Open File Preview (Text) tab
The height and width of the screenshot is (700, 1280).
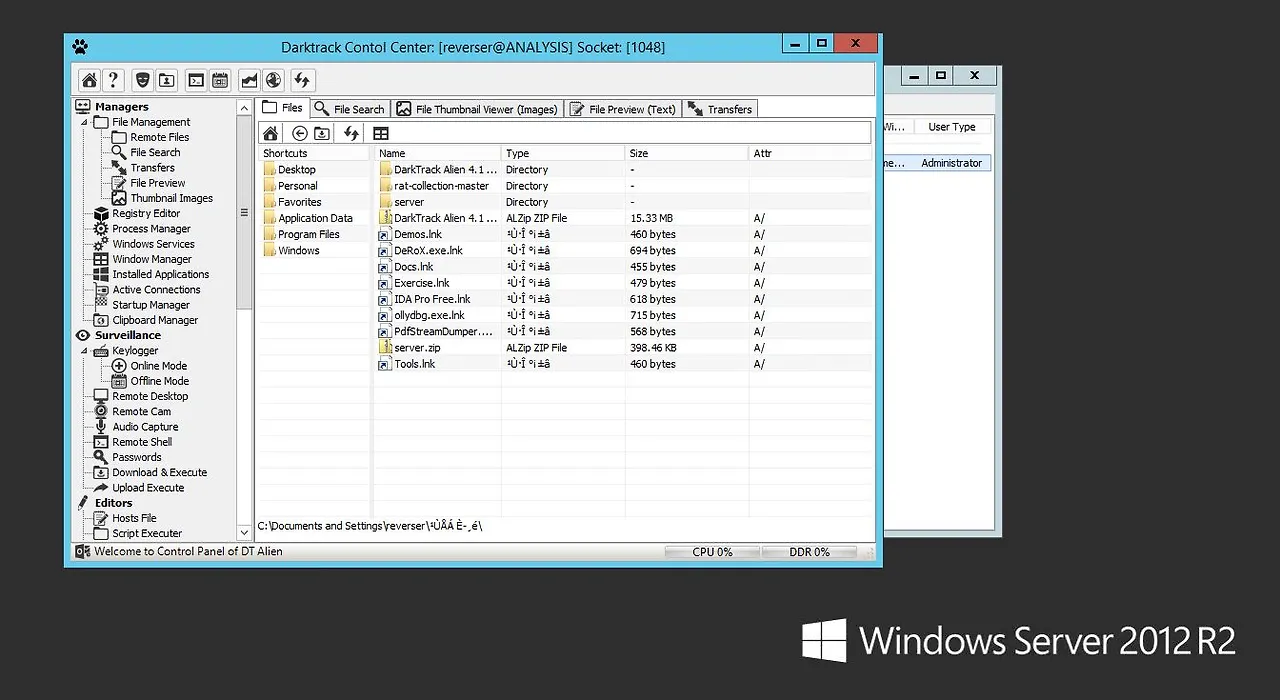[x=623, y=109]
